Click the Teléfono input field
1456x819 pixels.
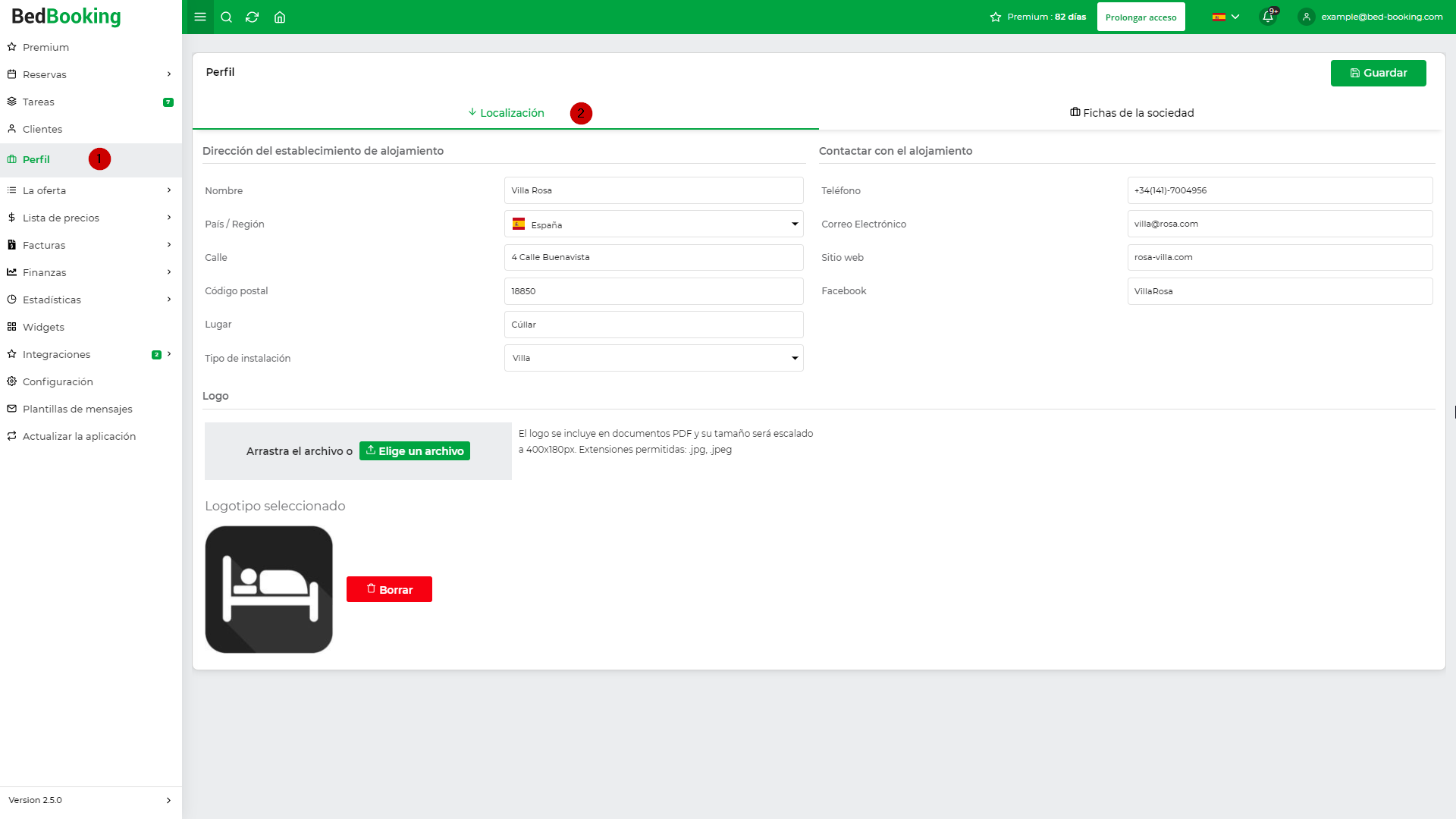[1280, 190]
